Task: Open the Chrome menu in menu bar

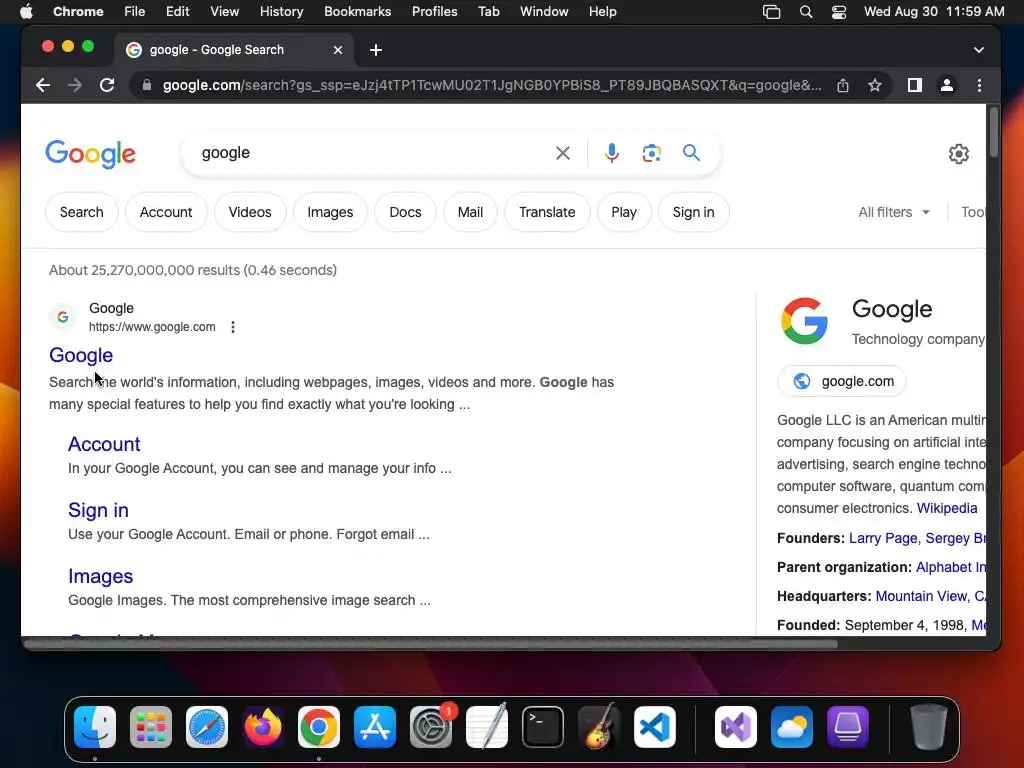Action: click(x=78, y=11)
